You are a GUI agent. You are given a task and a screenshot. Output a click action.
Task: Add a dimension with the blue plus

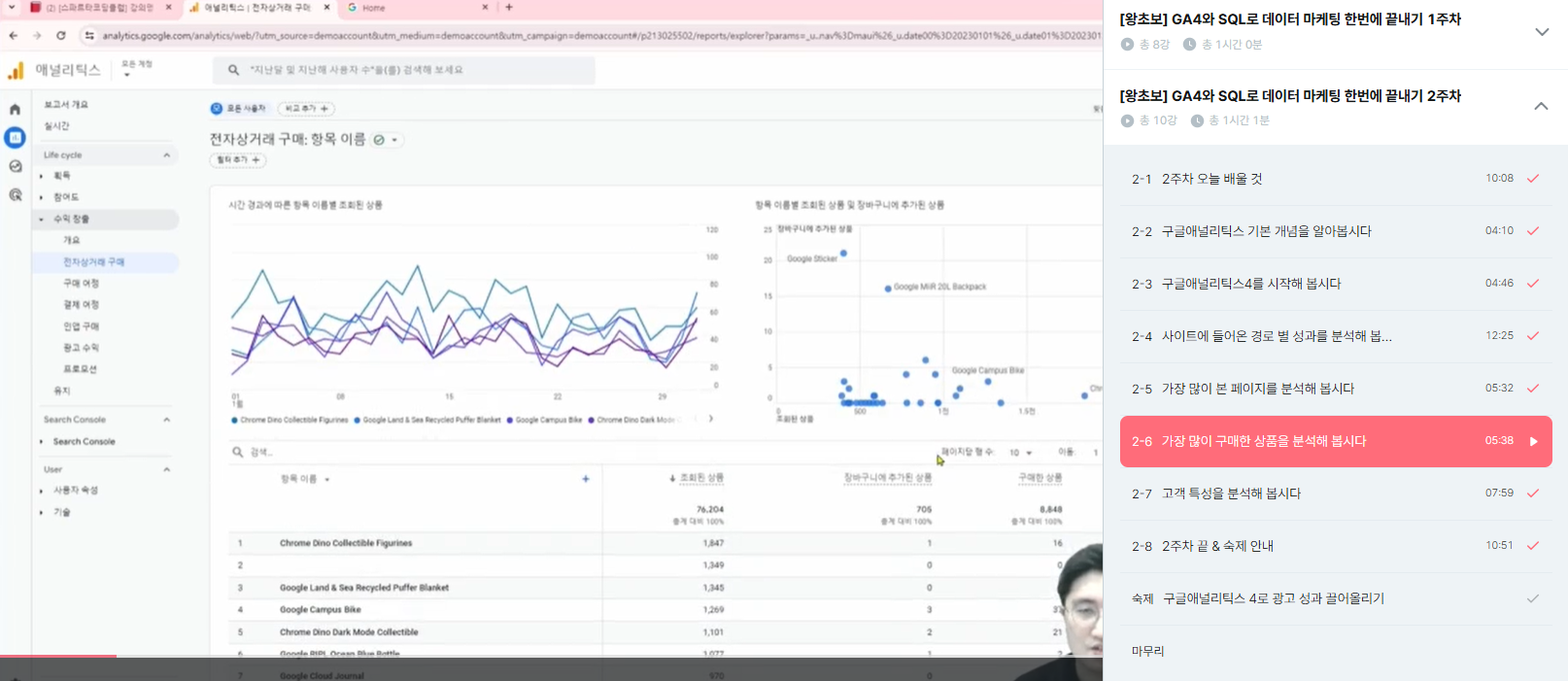pos(586,479)
